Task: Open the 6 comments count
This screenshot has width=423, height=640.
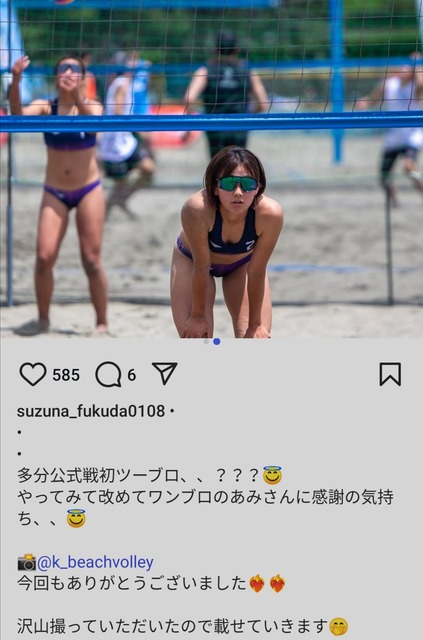Action: pos(131,375)
